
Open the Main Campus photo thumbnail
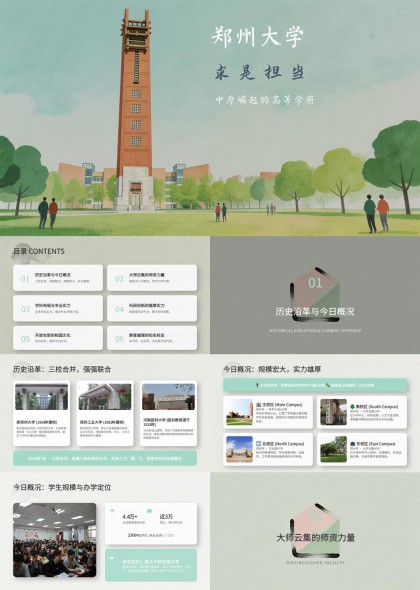[x=239, y=412]
